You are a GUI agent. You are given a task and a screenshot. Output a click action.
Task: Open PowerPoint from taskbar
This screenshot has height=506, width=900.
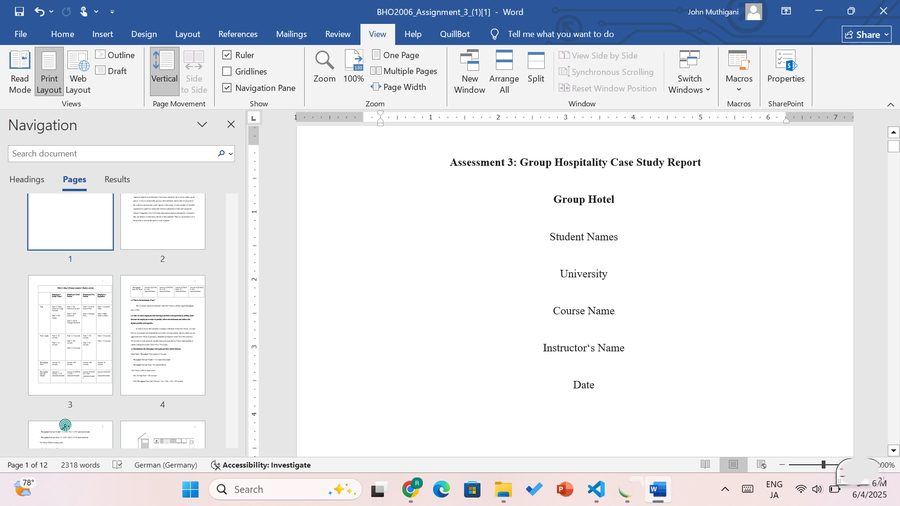click(565, 489)
